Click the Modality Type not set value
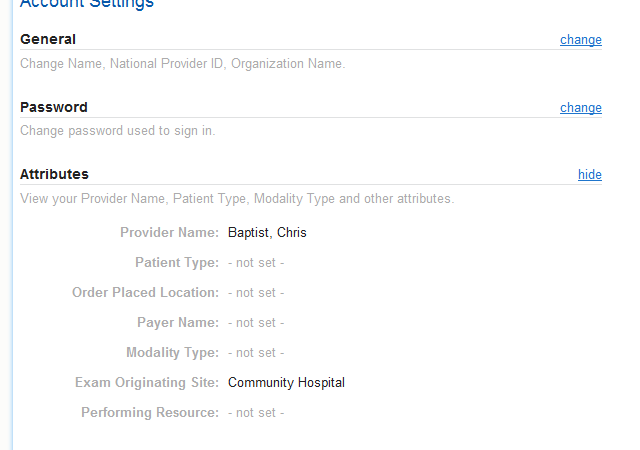 pyautogui.click(x=256, y=353)
